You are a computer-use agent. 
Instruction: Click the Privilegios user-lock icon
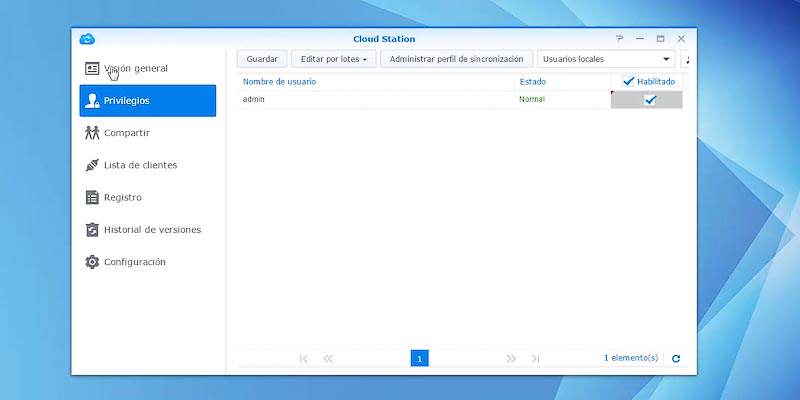click(x=92, y=101)
